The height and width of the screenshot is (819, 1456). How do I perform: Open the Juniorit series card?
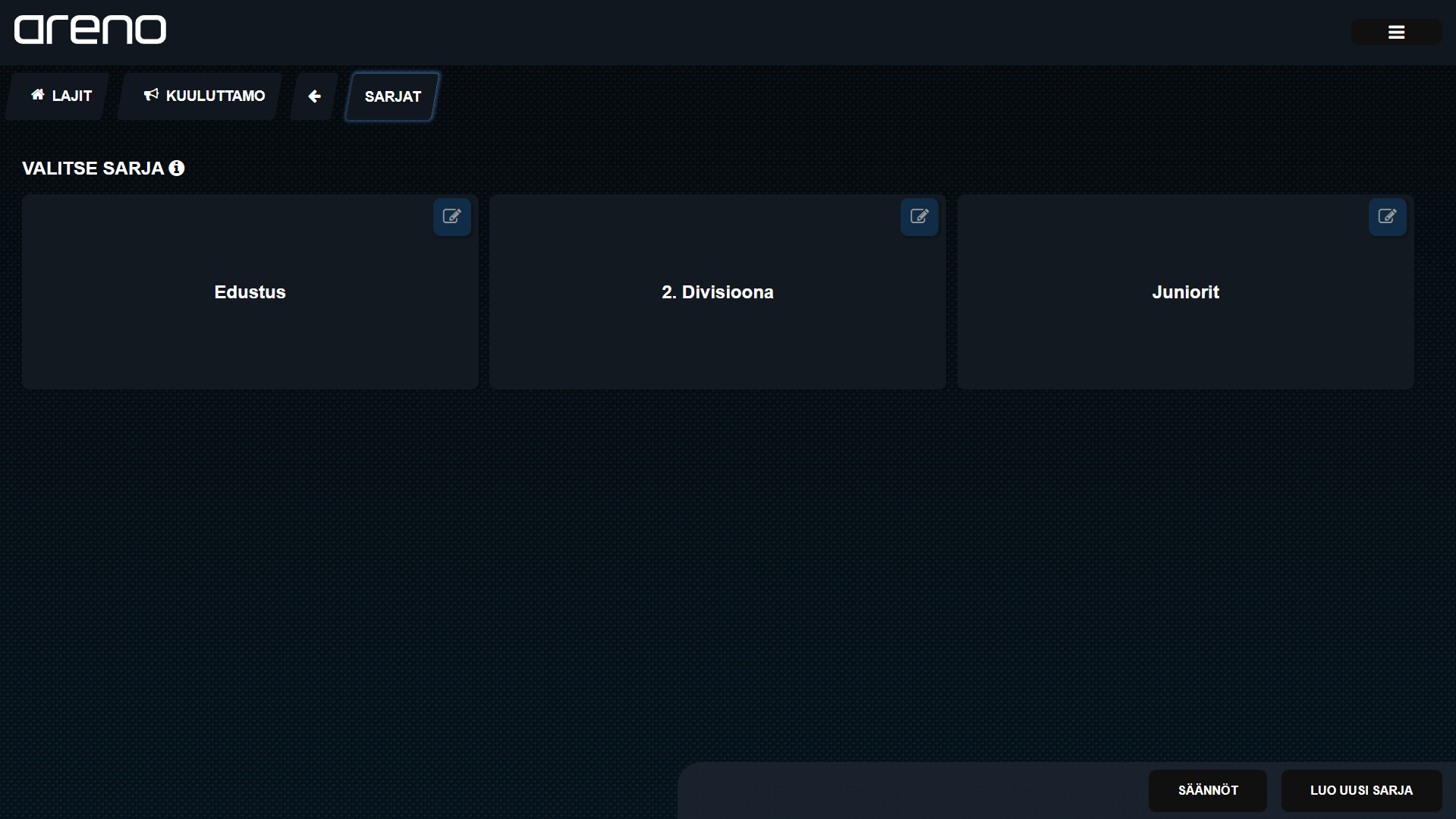pos(1185,334)
